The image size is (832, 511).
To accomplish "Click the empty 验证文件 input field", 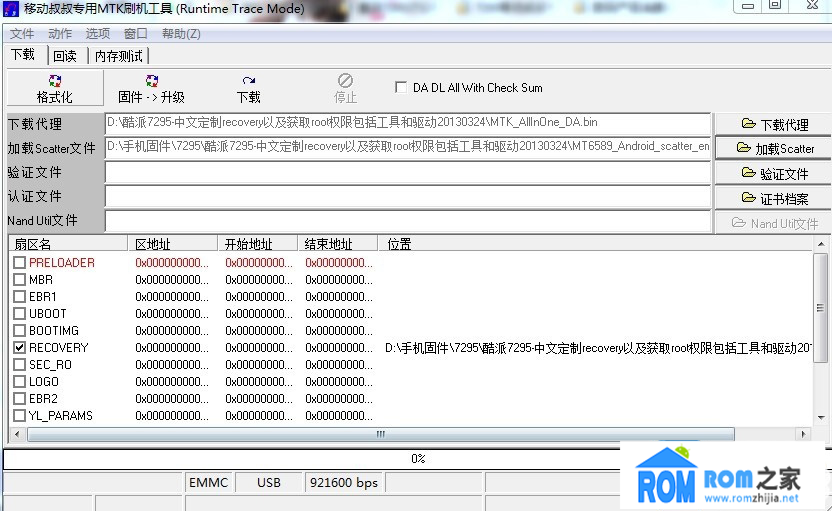I will coord(408,172).
